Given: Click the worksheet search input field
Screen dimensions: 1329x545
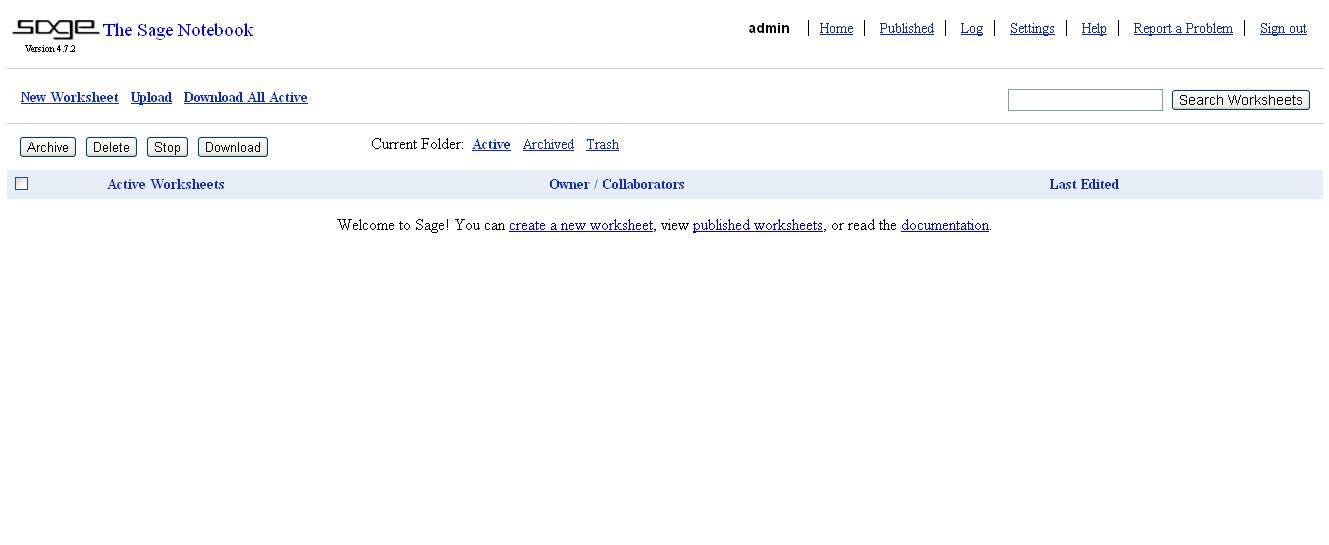Looking at the screenshot, I should click(1084, 100).
